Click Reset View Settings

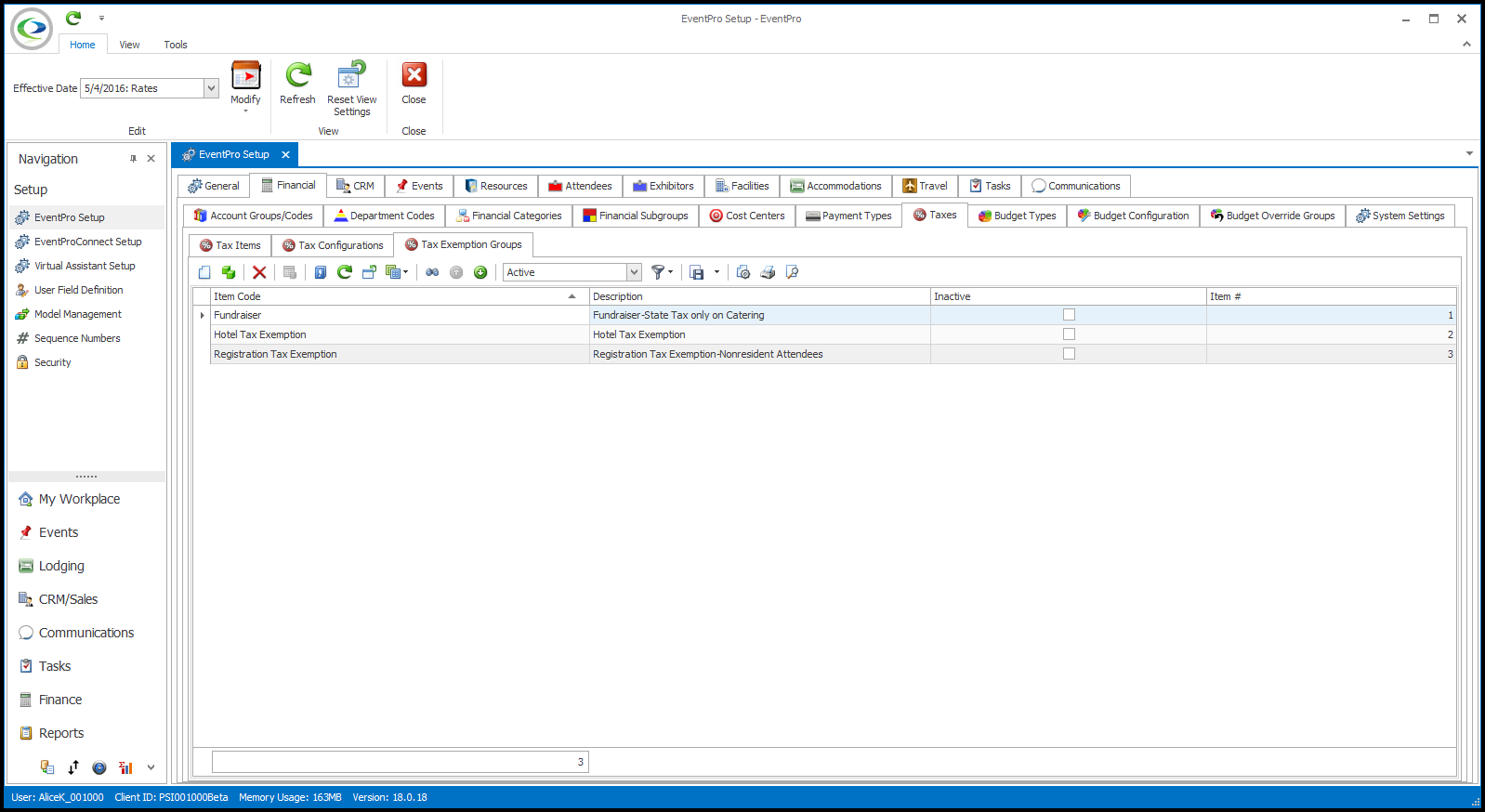[x=352, y=88]
